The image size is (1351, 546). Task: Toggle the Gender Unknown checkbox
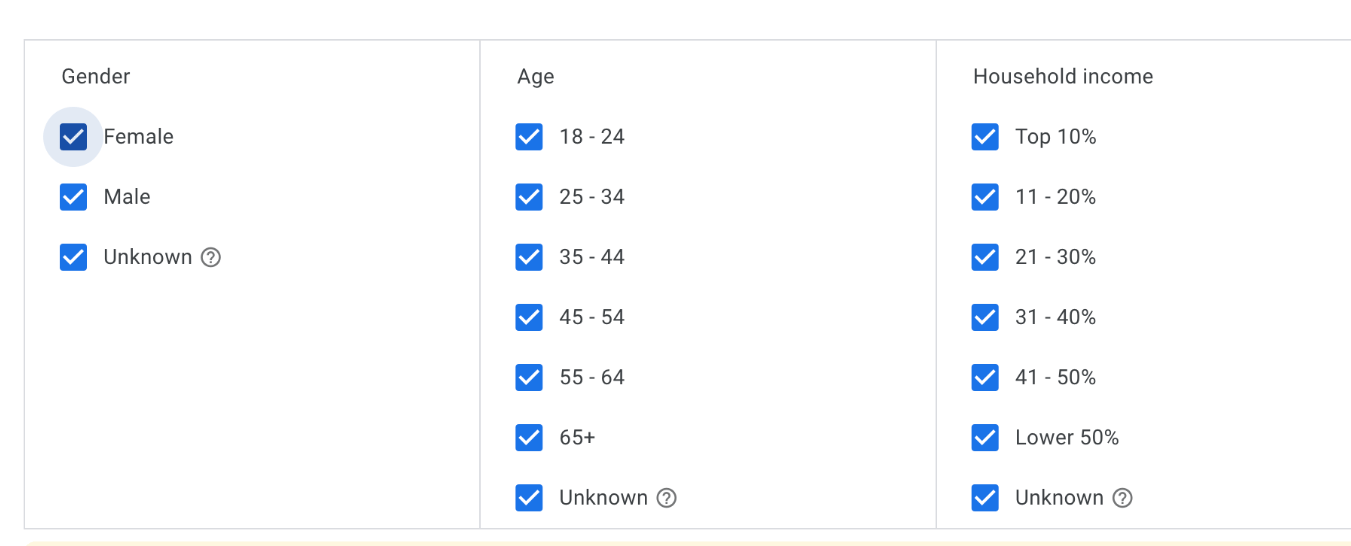click(x=73, y=257)
